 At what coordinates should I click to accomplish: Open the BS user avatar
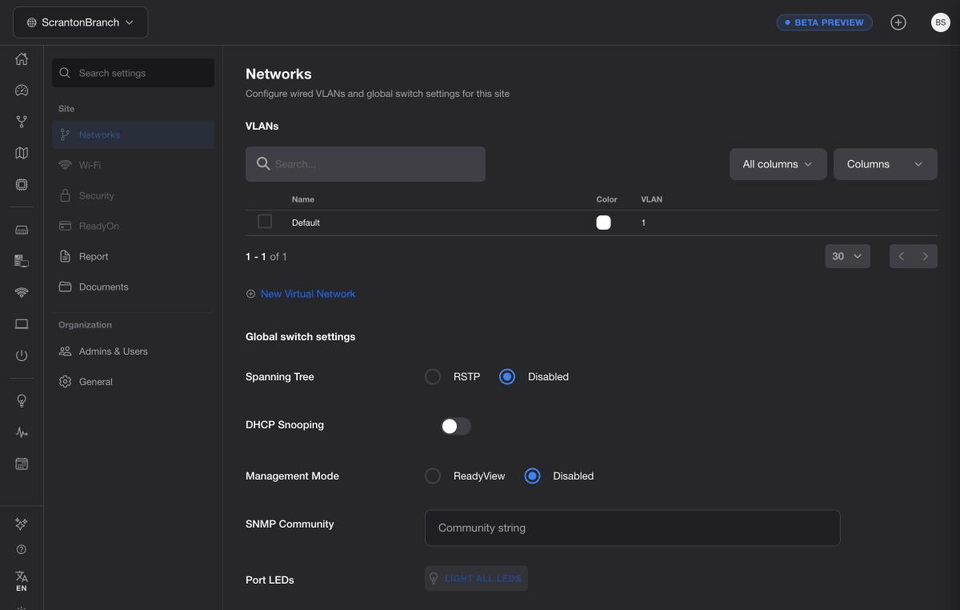tap(940, 23)
